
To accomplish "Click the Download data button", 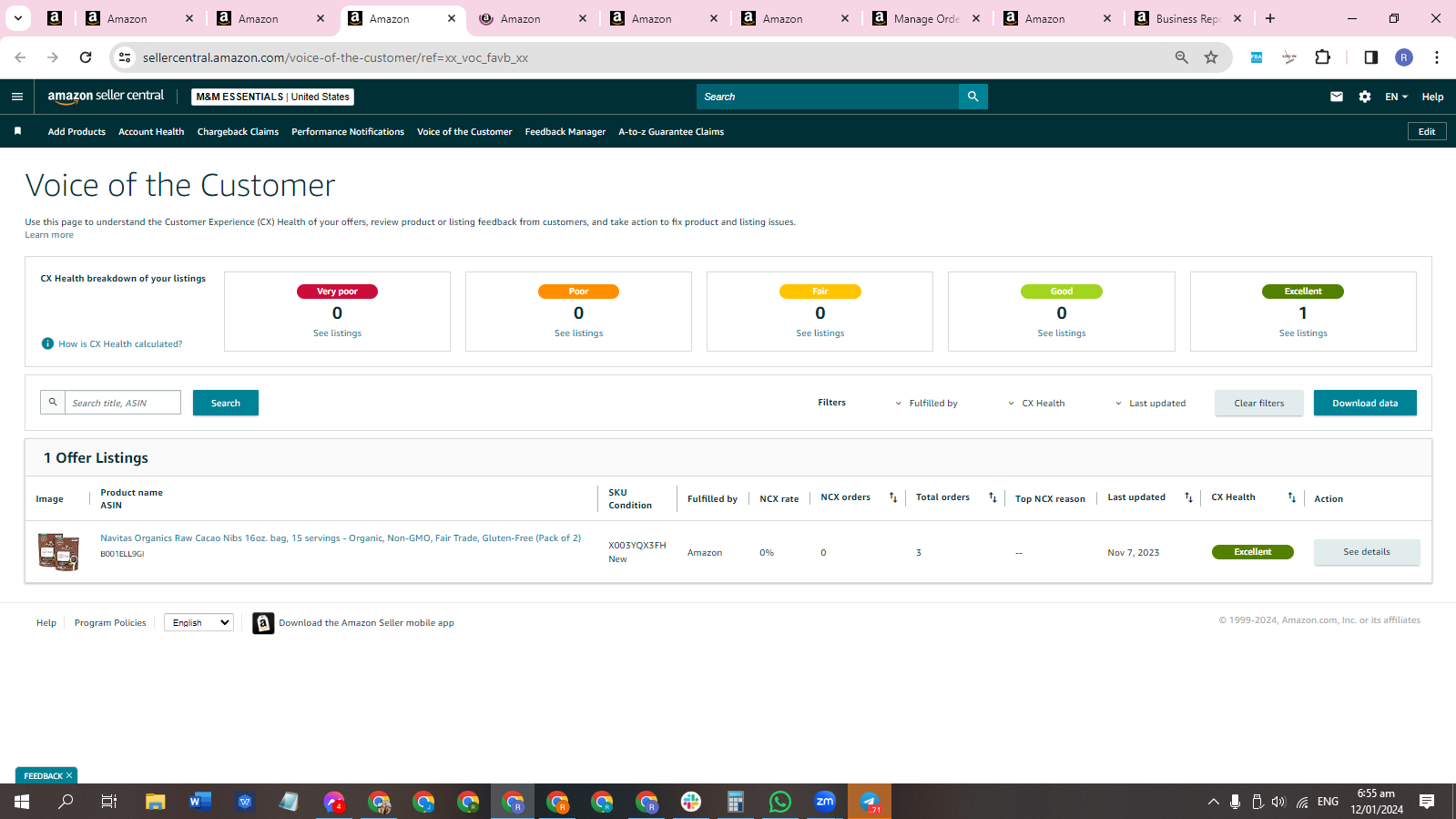I will coord(1365,403).
